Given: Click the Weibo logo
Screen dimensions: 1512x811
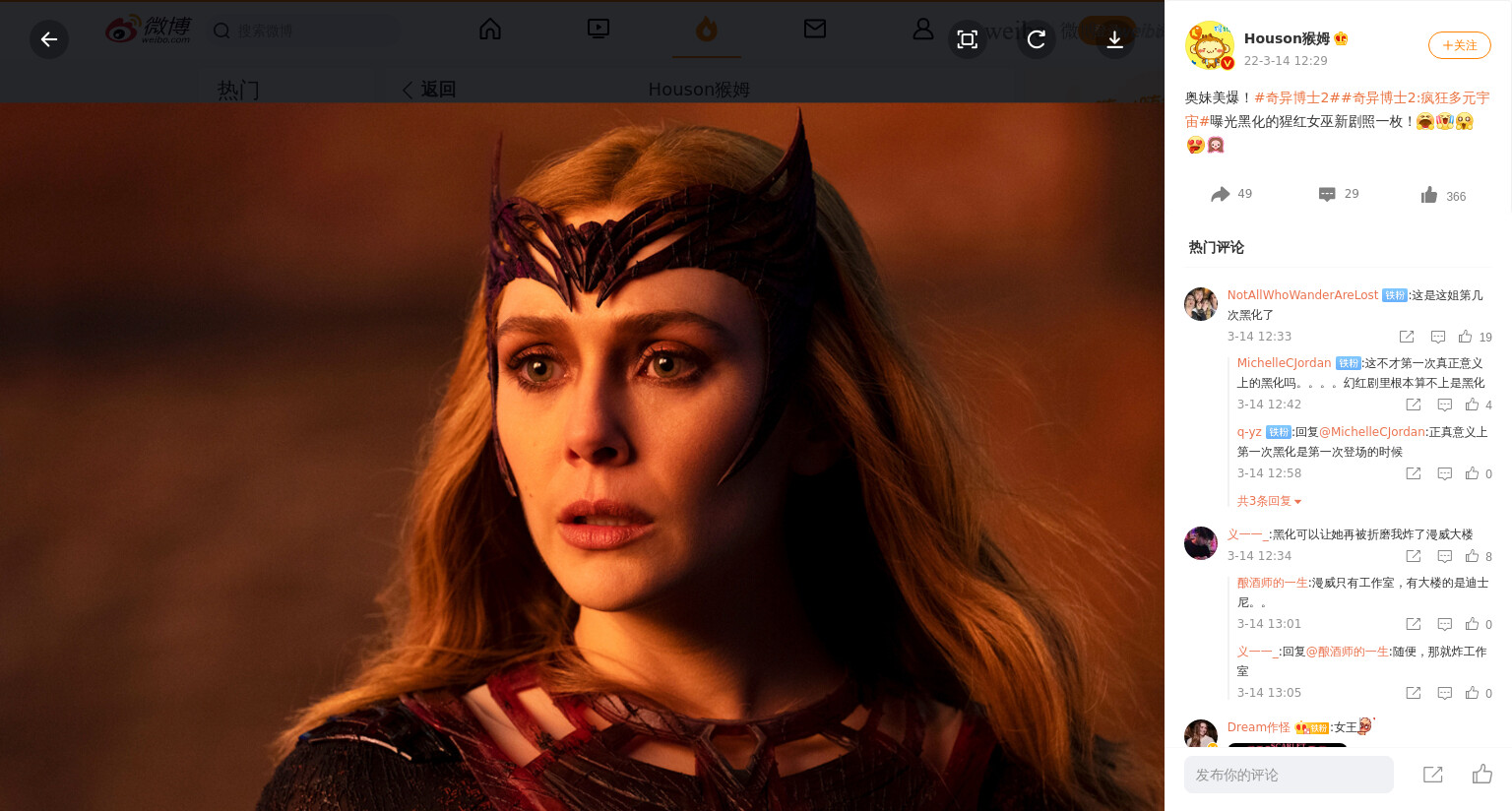Looking at the screenshot, I should click(149, 31).
